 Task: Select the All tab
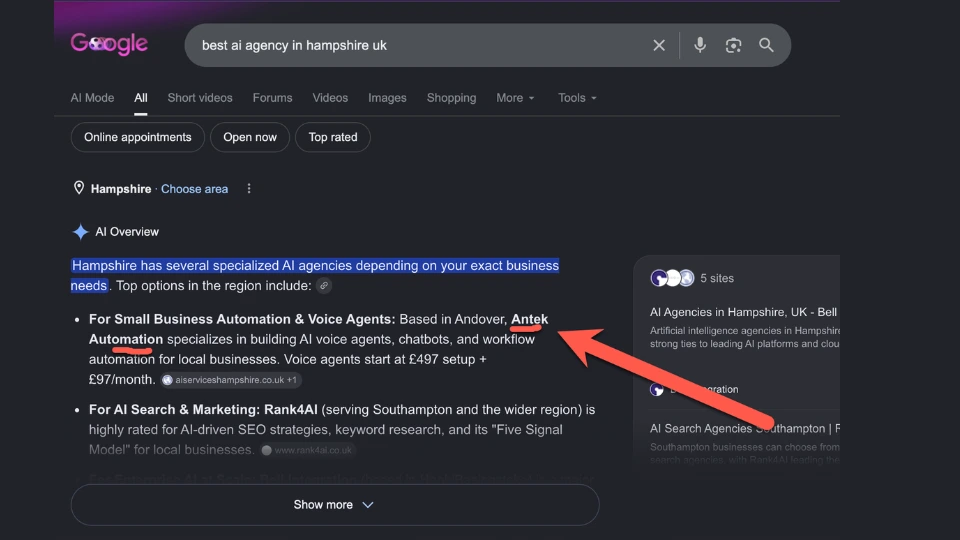tap(141, 98)
